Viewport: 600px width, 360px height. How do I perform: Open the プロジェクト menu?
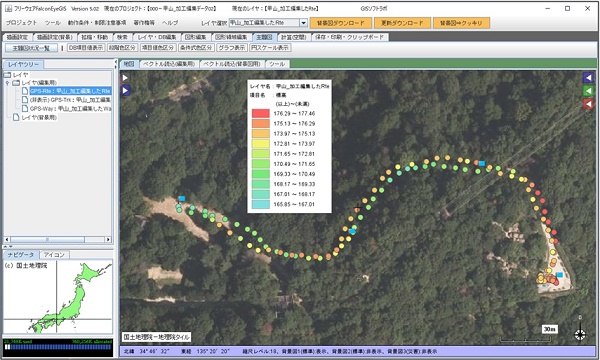click(x=21, y=23)
